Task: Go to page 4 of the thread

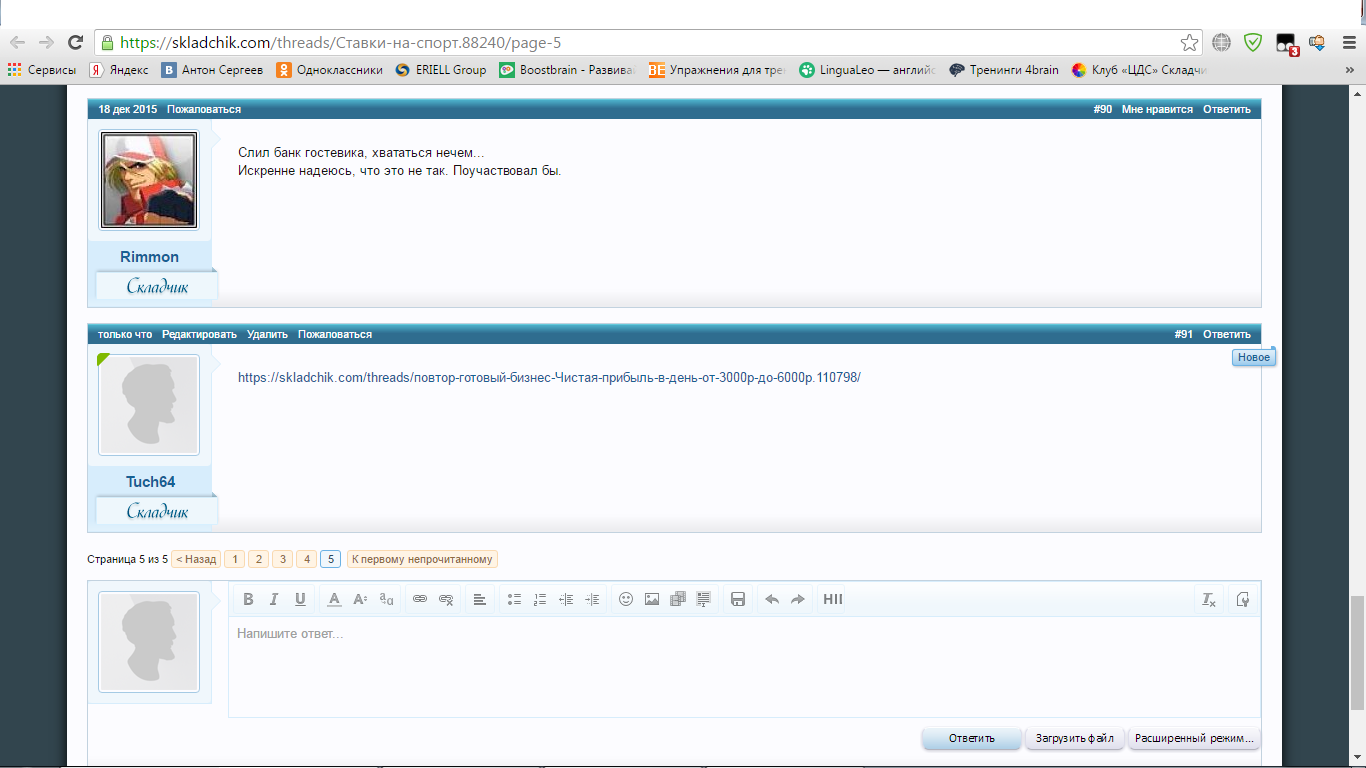Action: 306,559
